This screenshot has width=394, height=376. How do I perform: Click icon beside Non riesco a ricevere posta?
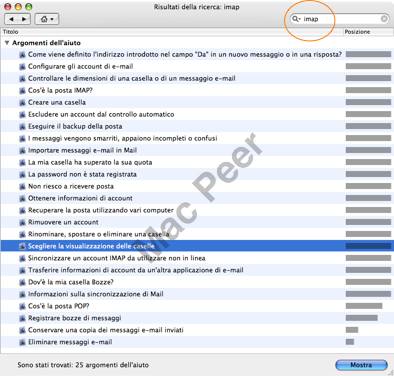click(22, 187)
